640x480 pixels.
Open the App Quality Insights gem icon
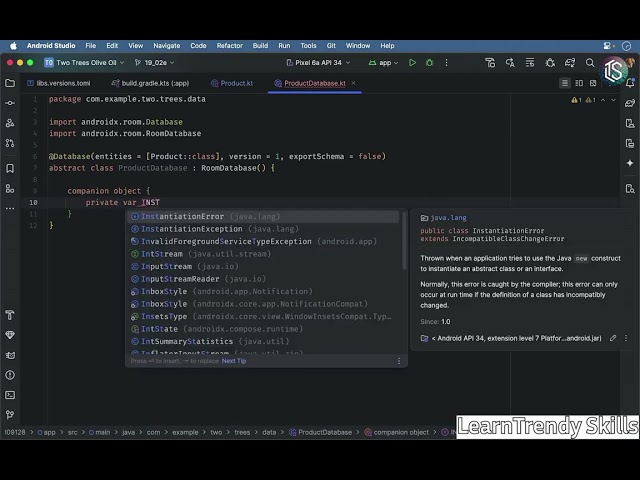(x=10, y=335)
